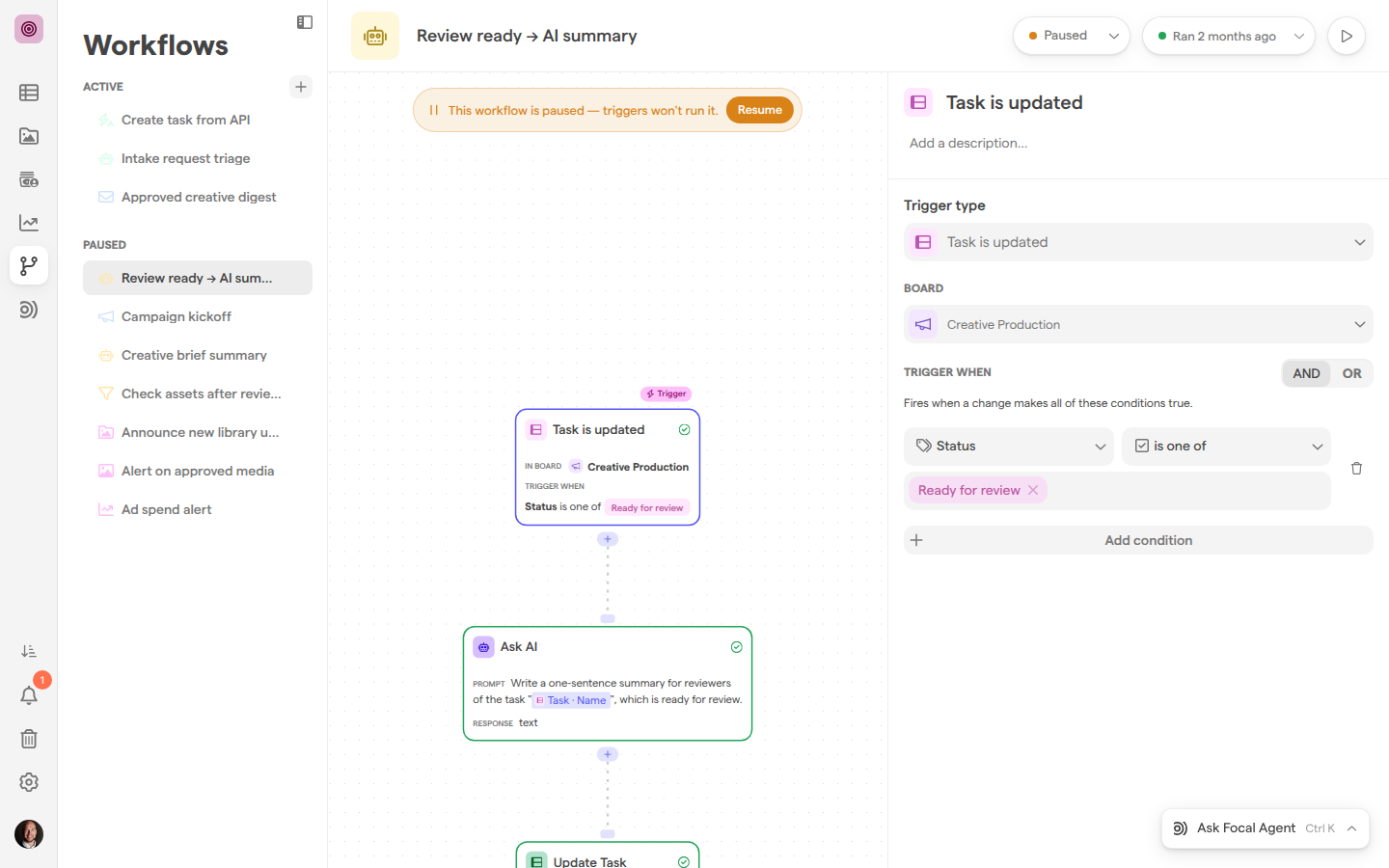Open the trash icon in left rail
1389x868 pixels.
point(29,739)
